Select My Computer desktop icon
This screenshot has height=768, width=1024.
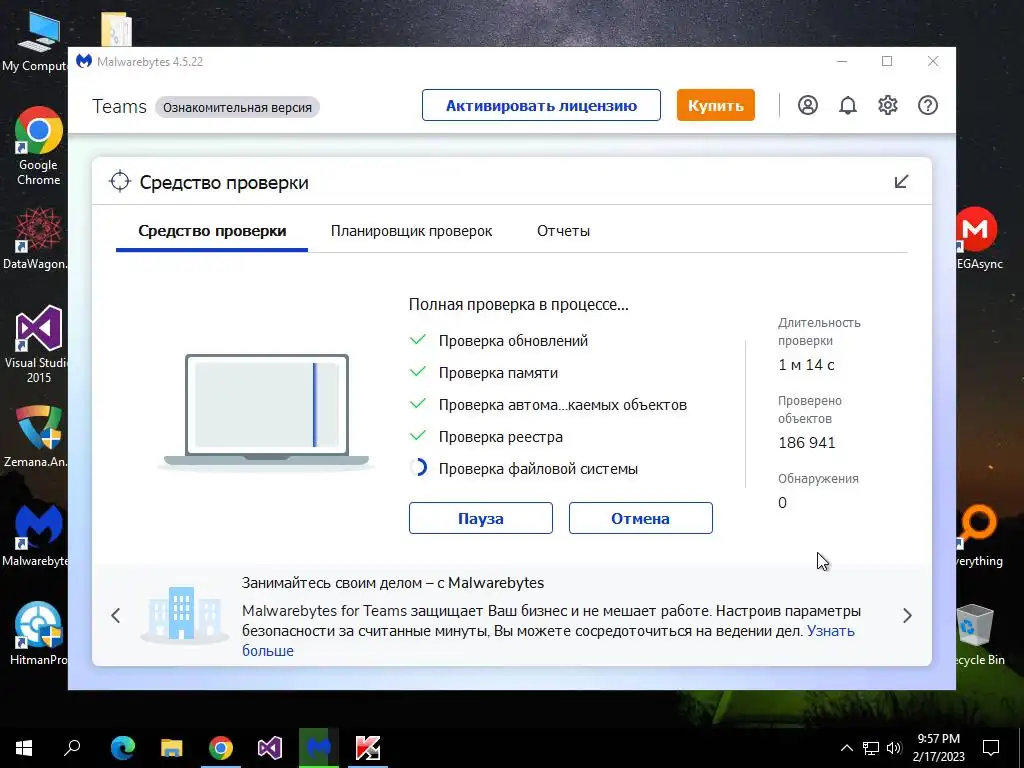coord(36,42)
